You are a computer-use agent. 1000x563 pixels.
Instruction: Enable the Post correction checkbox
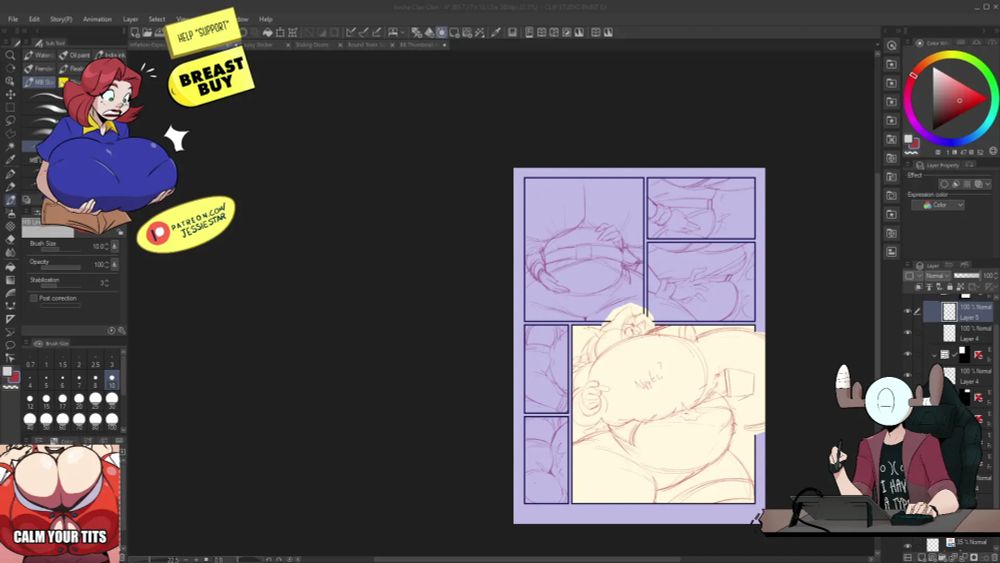click(34, 298)
